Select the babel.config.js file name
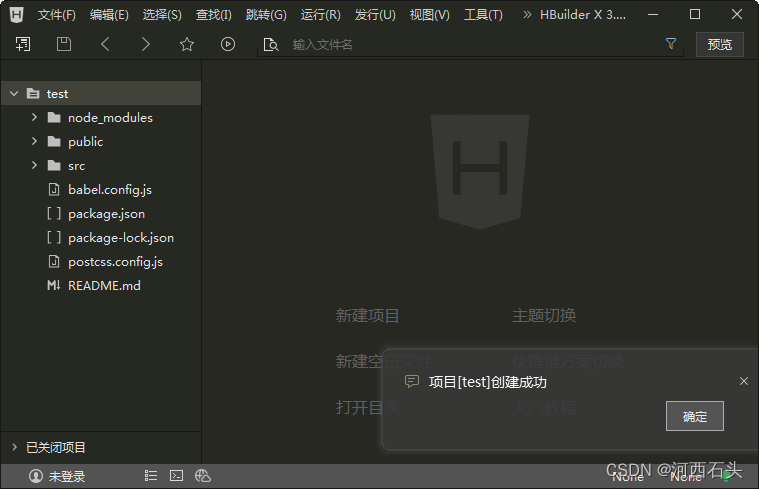 (x=110, y=189)
